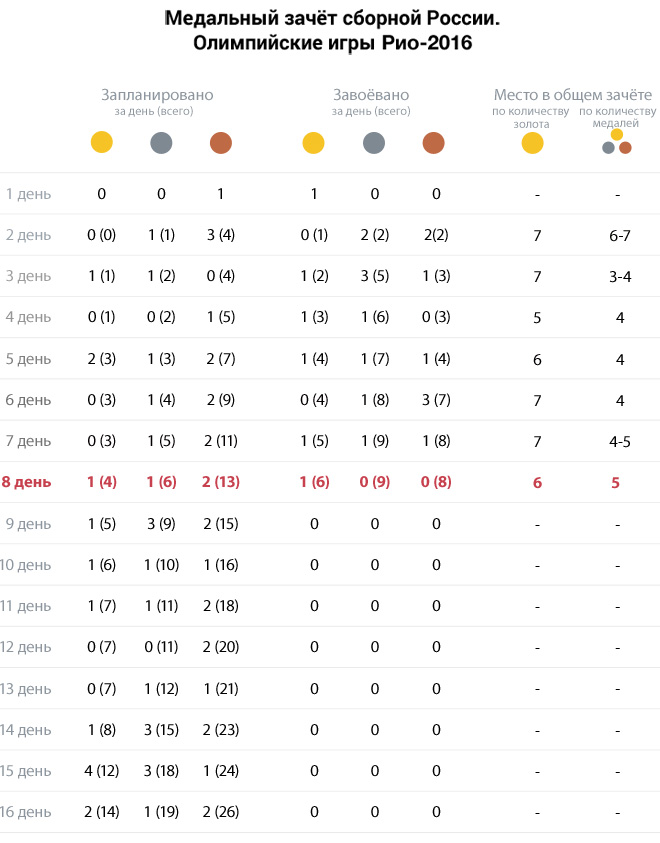This screenshot has height=843, width=660.
Task: Click 'Место в общем зачёте' header
Action: (x=573, y=95)
